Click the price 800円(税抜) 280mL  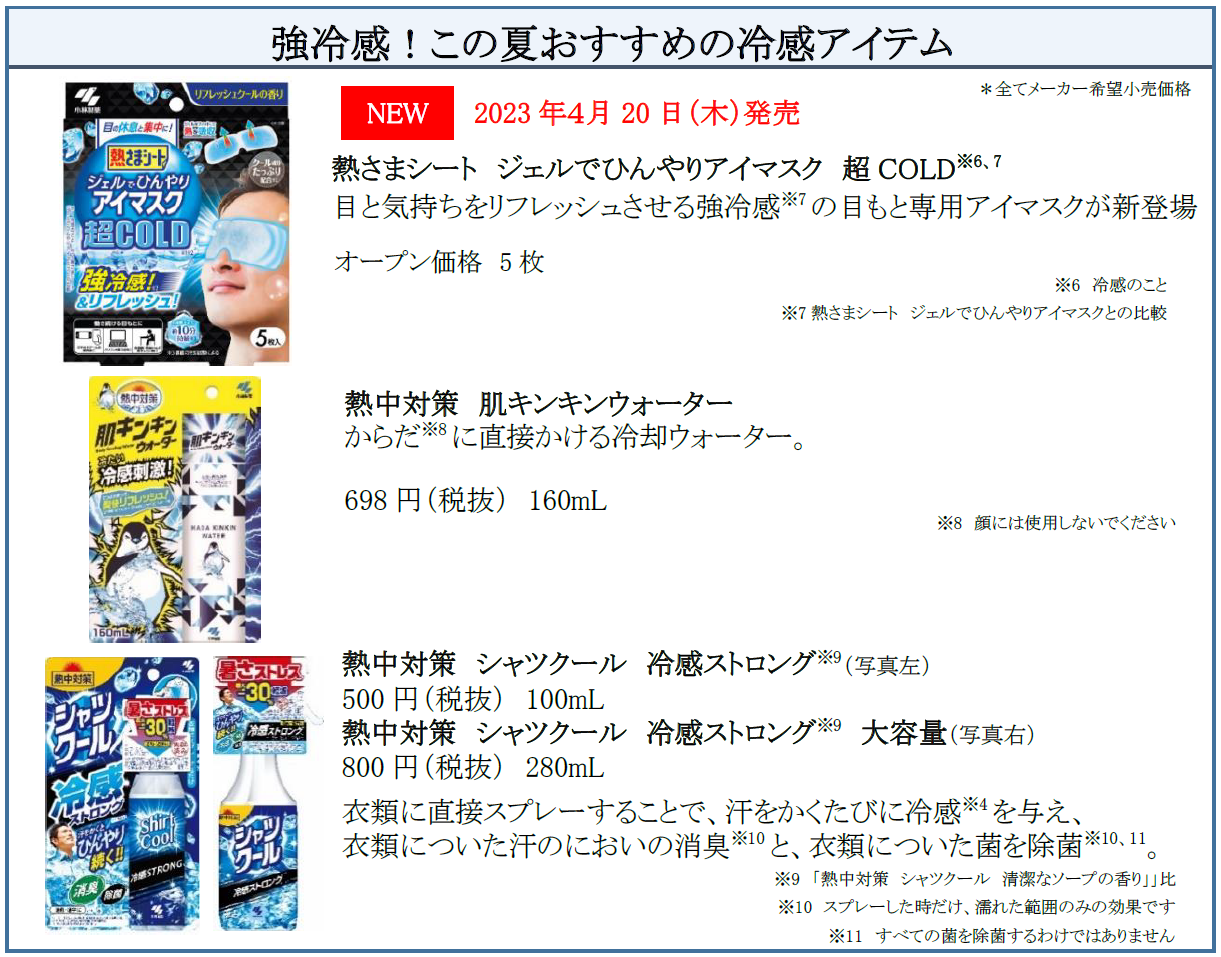(473, 768)
